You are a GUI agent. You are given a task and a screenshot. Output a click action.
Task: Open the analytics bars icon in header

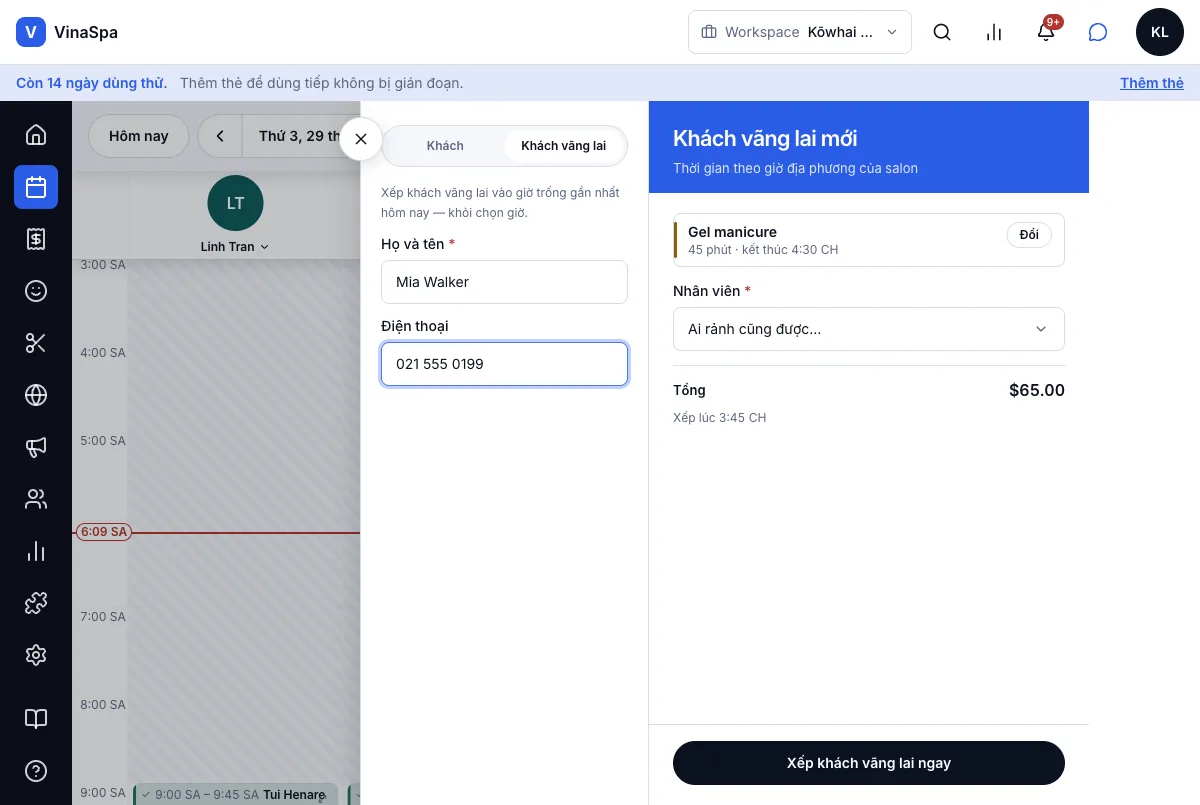994,32
